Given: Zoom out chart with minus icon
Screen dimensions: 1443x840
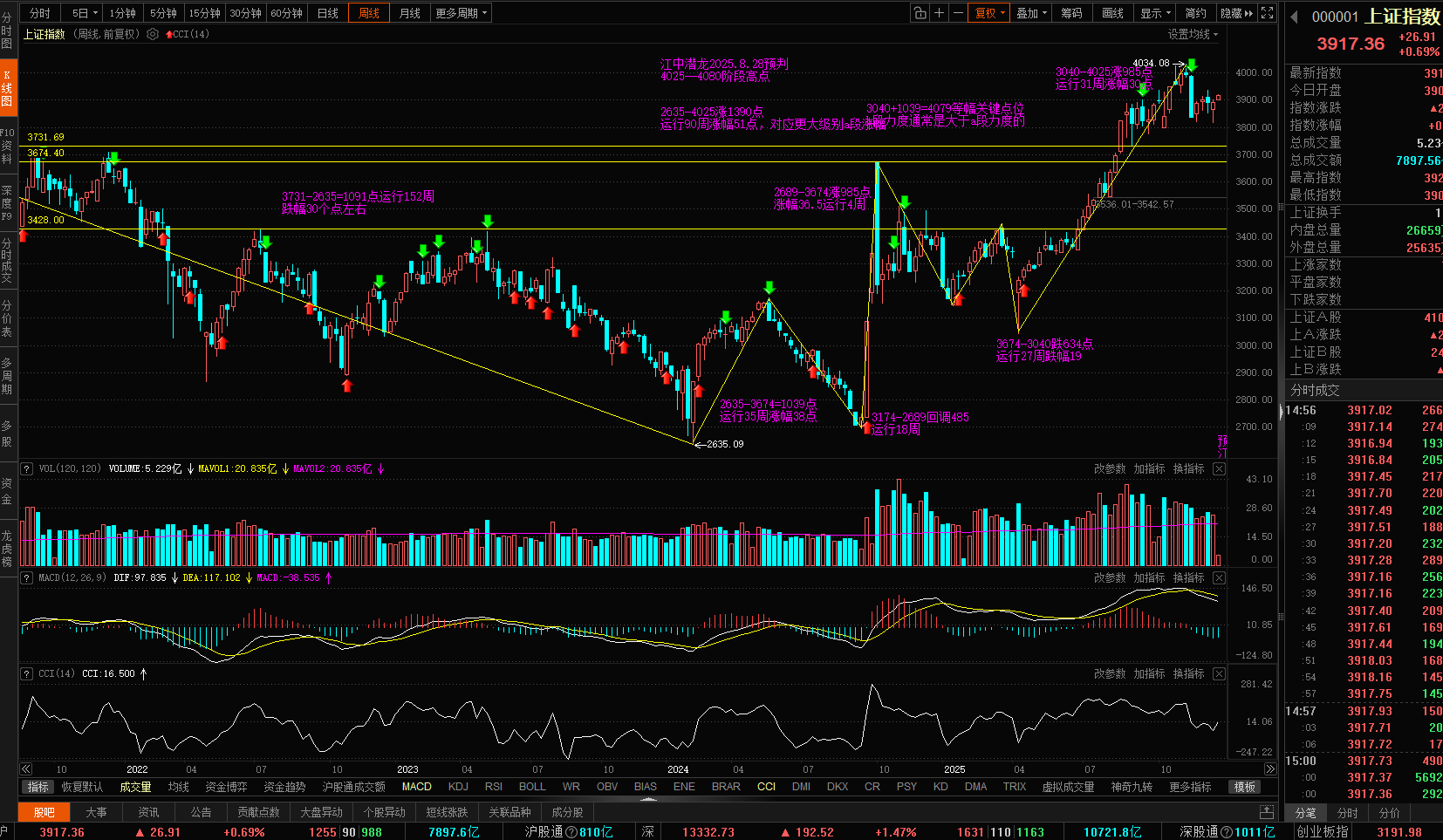Looking at the screenshot, I should pos(958,13).
